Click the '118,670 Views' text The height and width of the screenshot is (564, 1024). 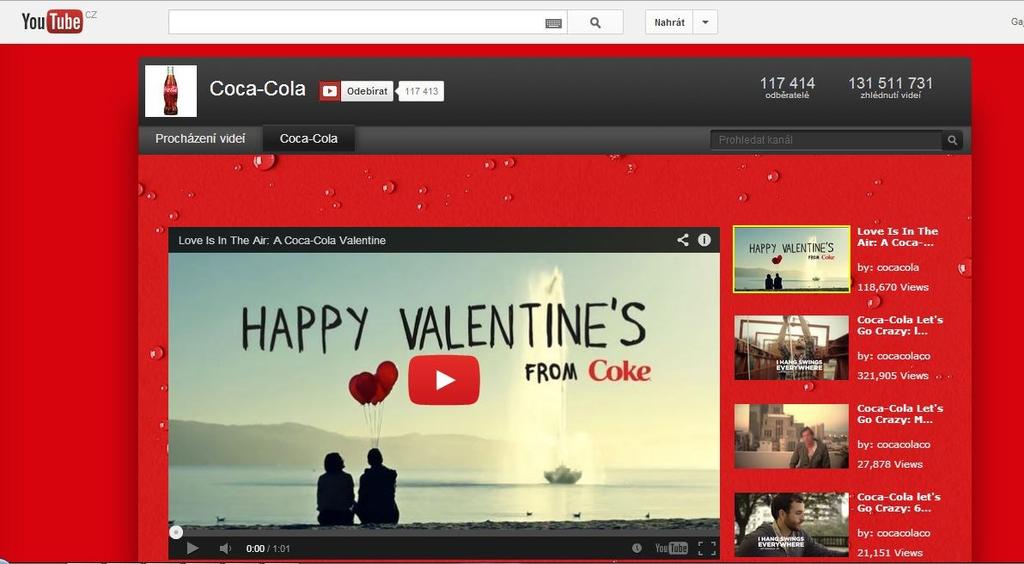(x=893, y=287)
